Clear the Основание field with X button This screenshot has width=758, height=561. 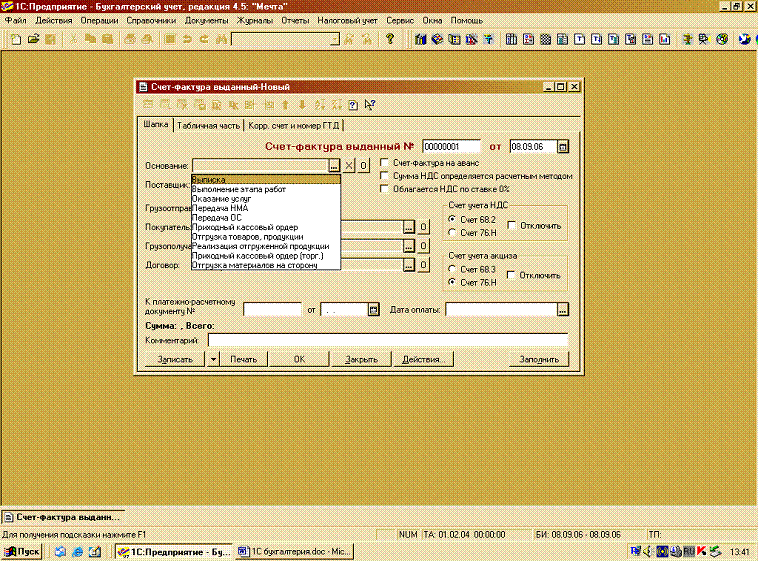[349, 166]
